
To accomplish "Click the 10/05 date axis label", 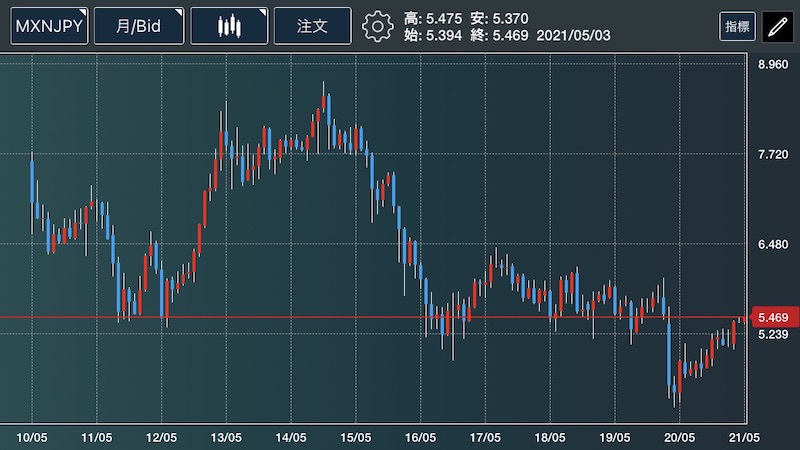I will [x=32, y=438].
